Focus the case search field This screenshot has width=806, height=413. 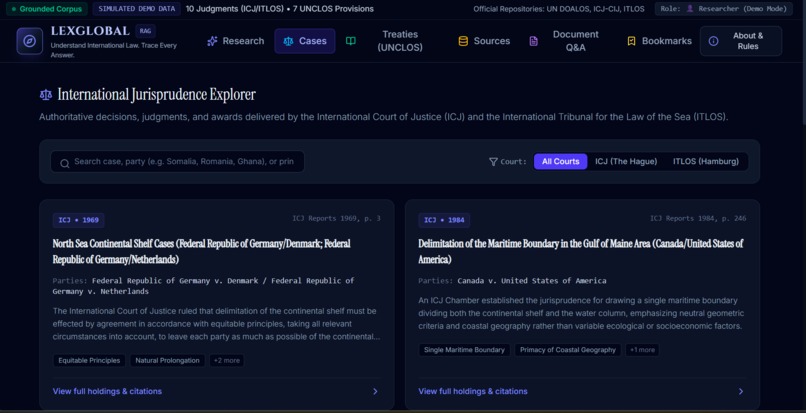pyautogui.click(x=177, y=161)
